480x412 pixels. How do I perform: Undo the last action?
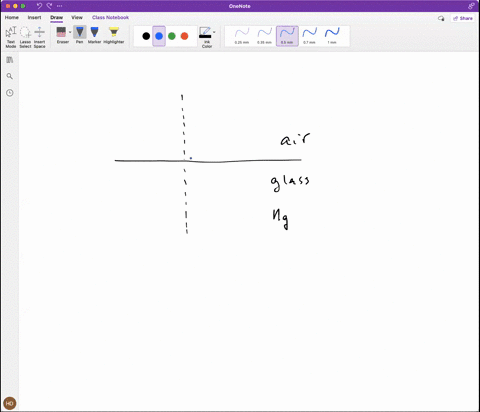tap(39, 6)
